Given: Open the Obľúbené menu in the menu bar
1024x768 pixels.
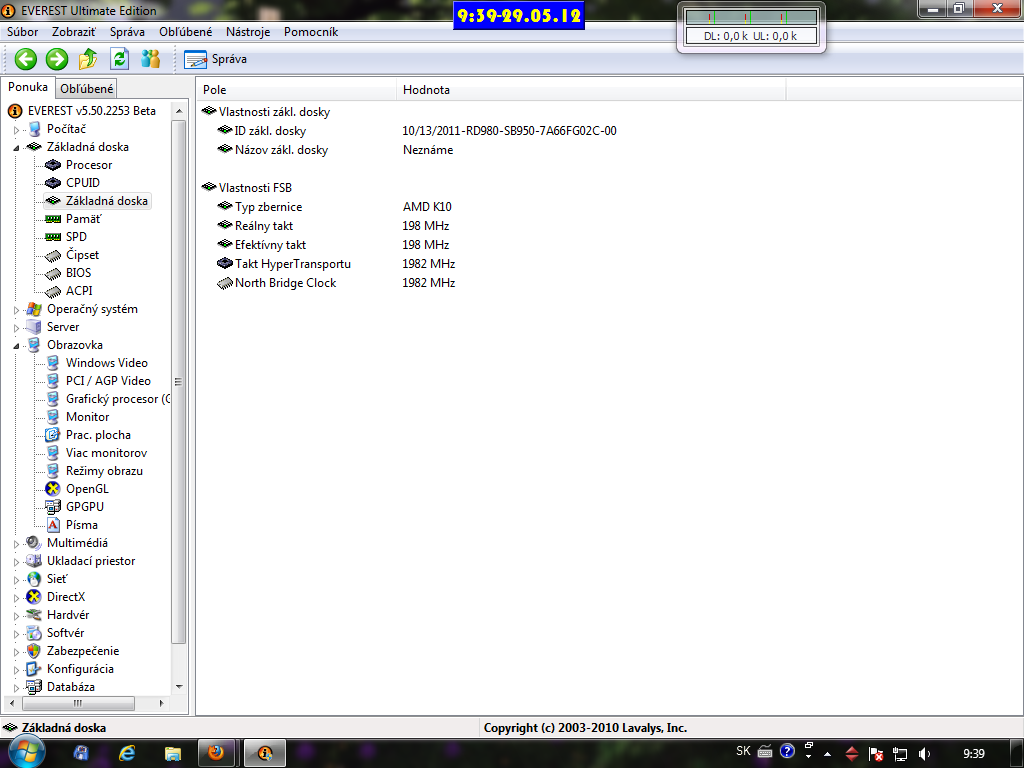Looking at the screenshot, I should click(185, 32).
